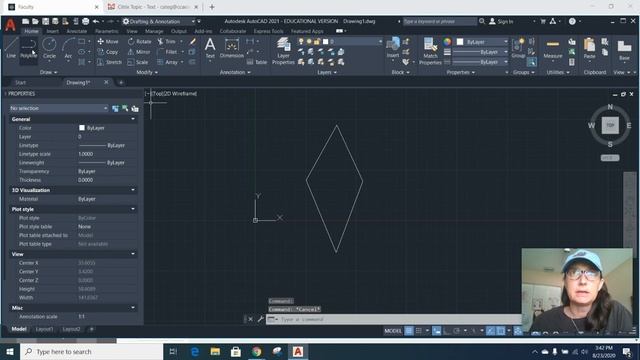Open the Annotate ribbon tab

pyautogui.click(x=76, y=31)
